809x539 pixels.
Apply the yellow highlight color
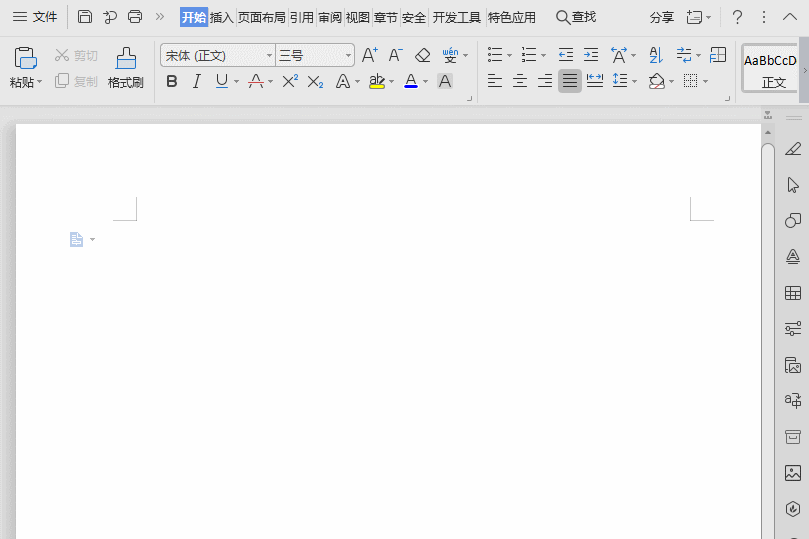(x=377, y=81)
